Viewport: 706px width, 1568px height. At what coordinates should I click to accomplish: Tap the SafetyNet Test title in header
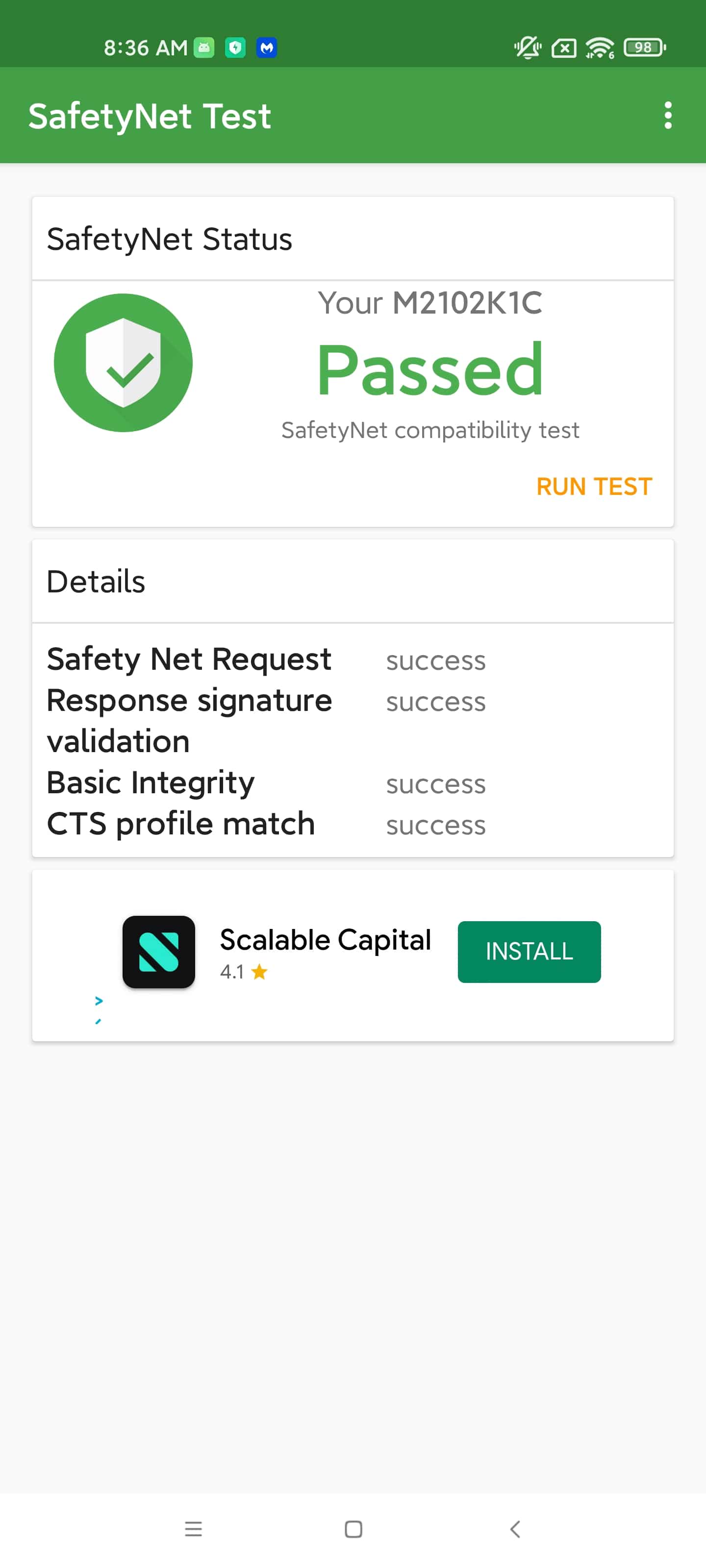(x=149, y=116)
